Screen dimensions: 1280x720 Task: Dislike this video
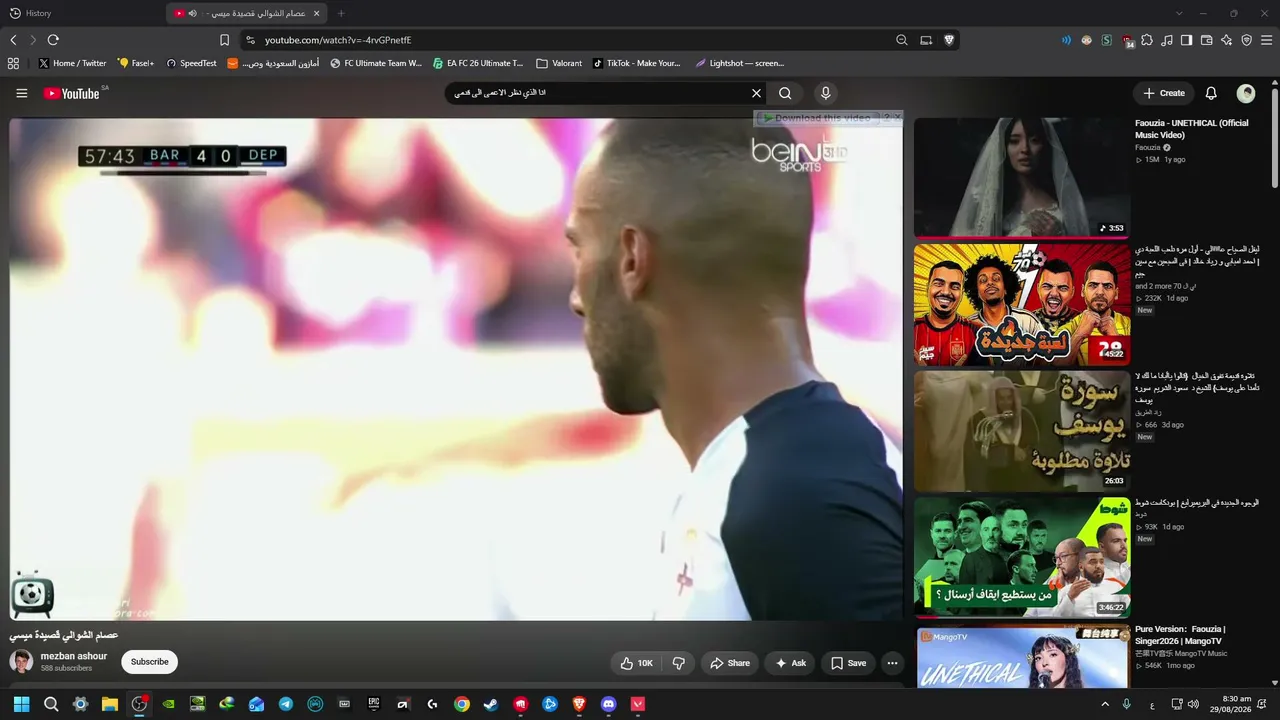pos(678,663)
